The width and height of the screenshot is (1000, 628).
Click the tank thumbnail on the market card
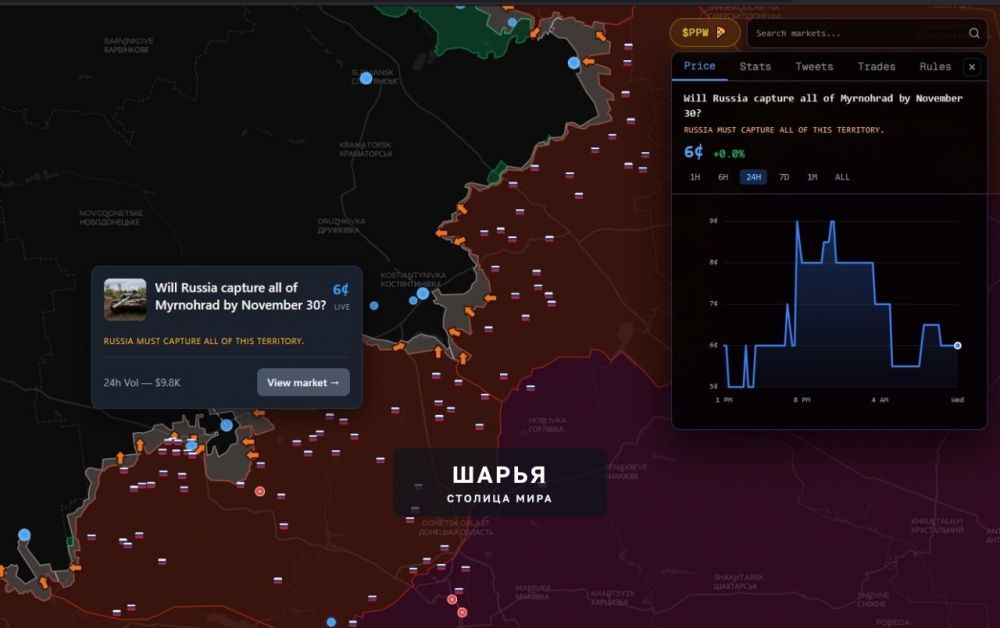pos(125,299)
